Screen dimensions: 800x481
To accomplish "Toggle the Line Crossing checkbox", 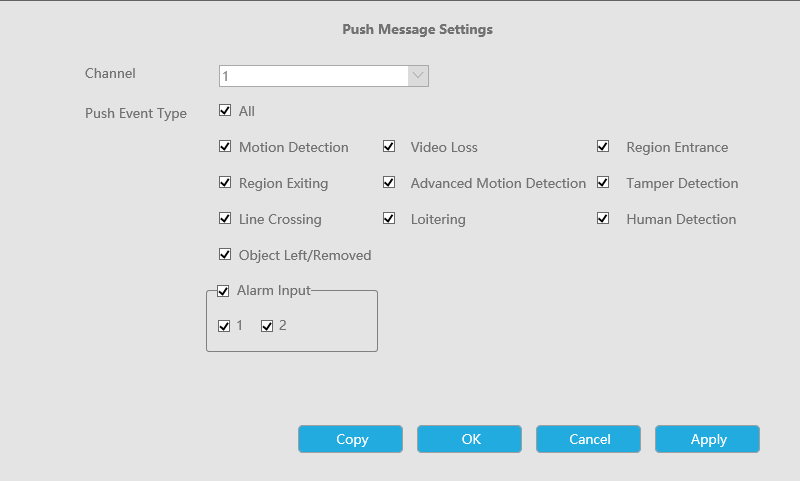I will (x=225, y=219).
